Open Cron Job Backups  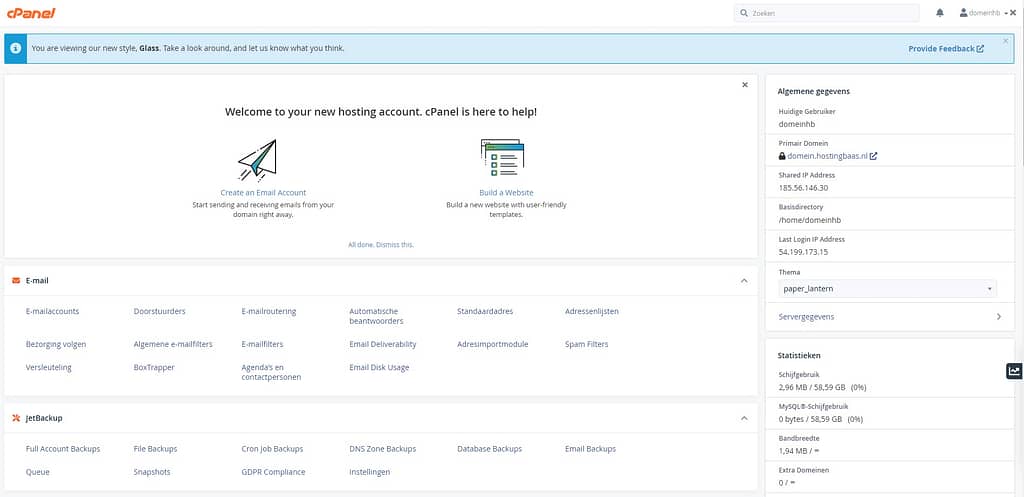(x=272, y=449)
